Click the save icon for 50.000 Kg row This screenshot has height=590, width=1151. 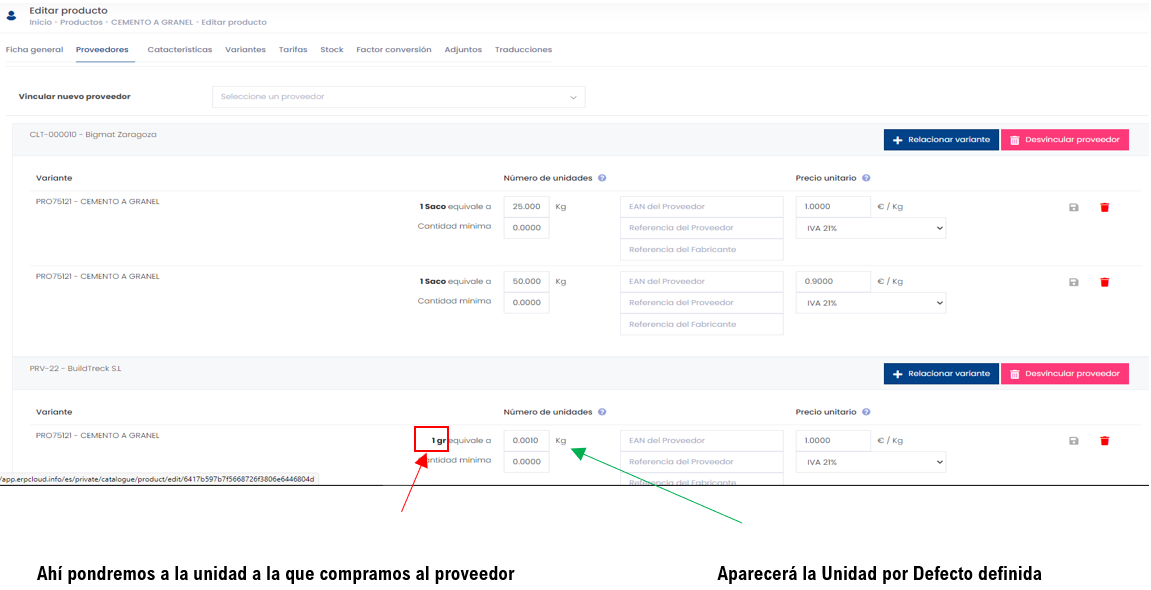point(1073,283)
